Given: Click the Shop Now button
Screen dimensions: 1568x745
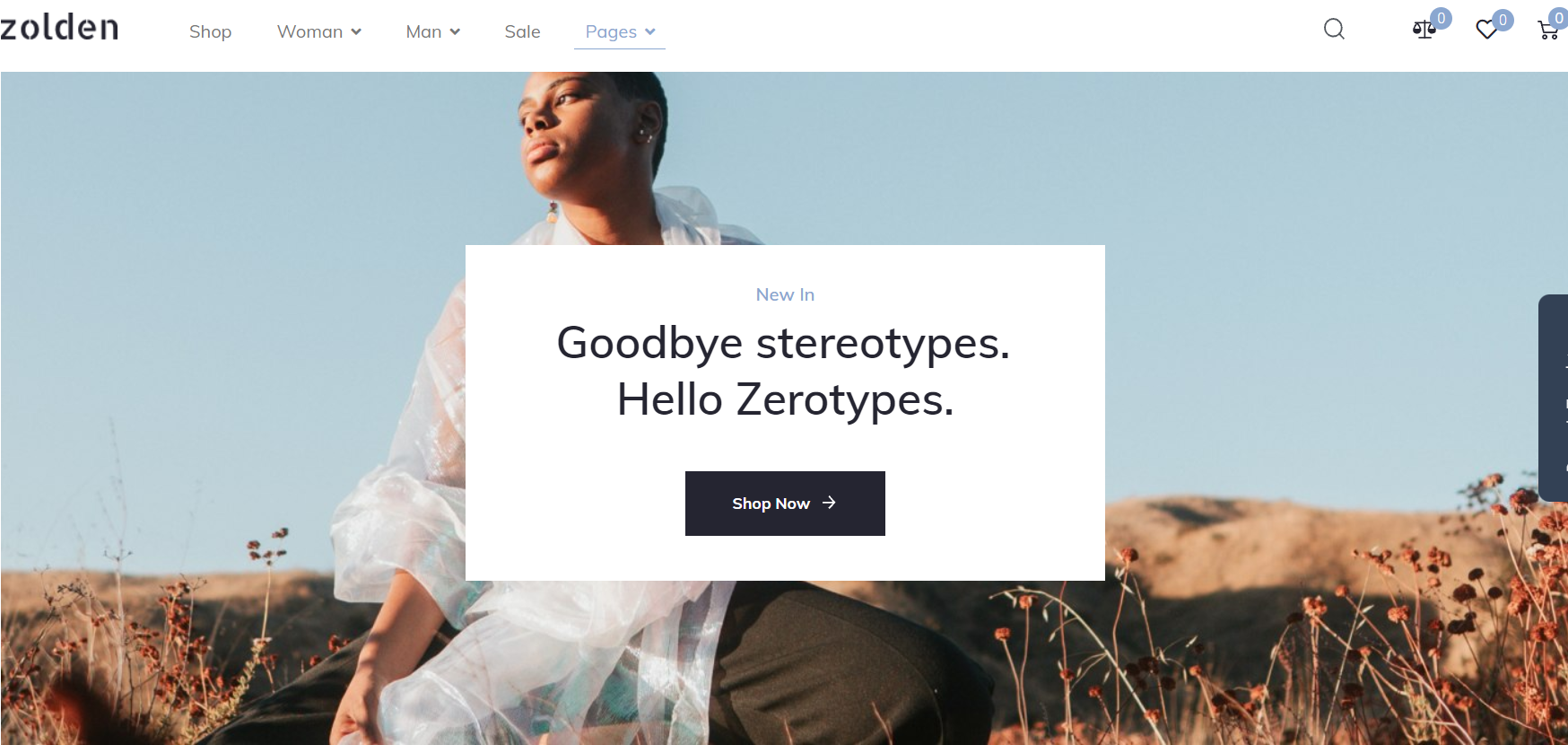Looking at the screenshot, I should point(785,504).
